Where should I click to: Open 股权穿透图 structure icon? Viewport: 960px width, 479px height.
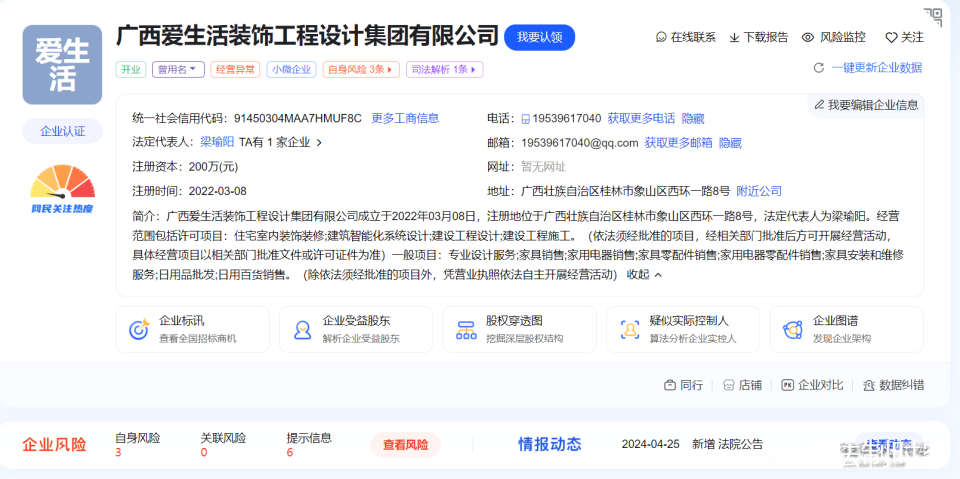click(465, 329)
